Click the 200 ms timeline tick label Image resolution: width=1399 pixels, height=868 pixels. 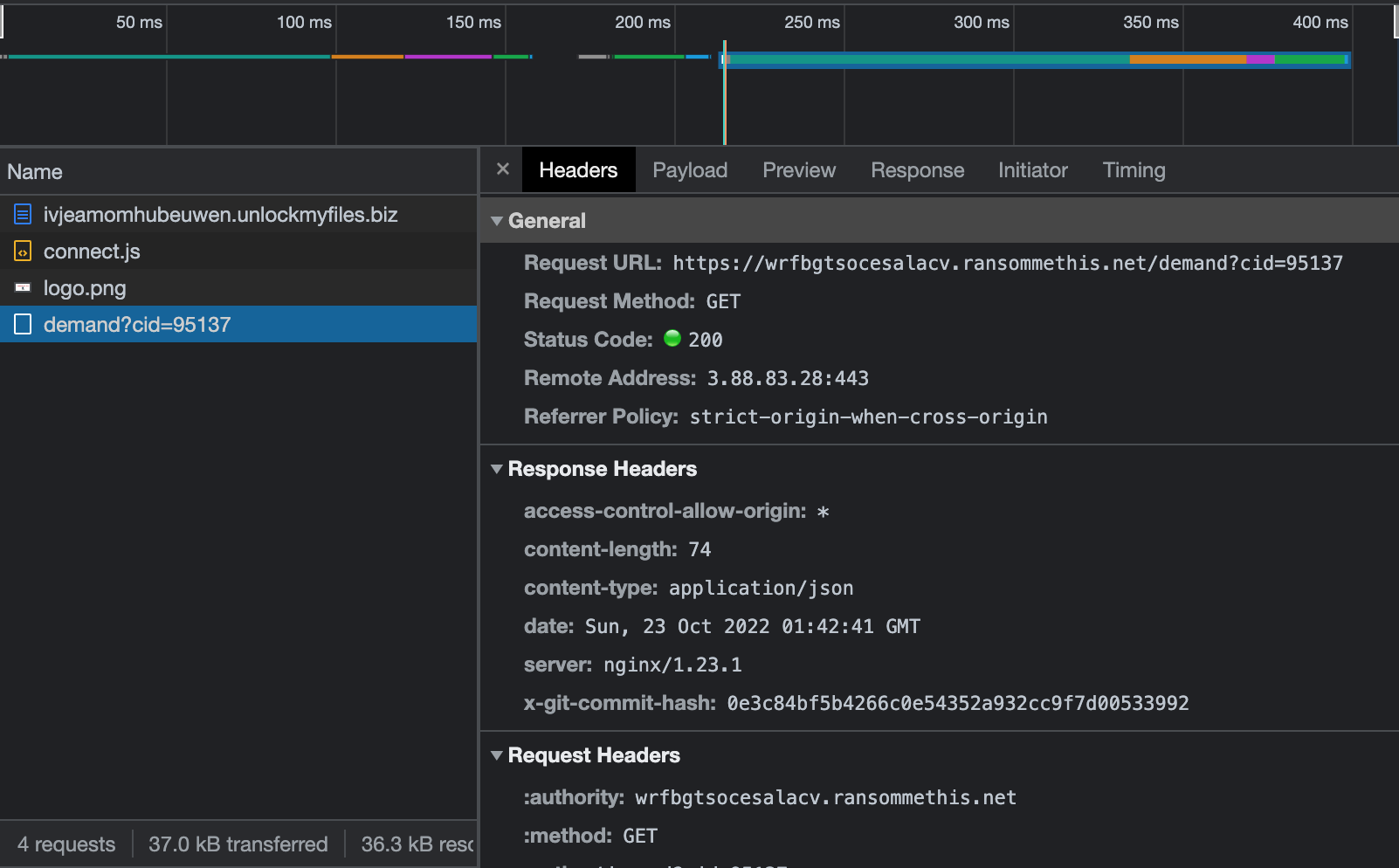(x=643, y=22)
